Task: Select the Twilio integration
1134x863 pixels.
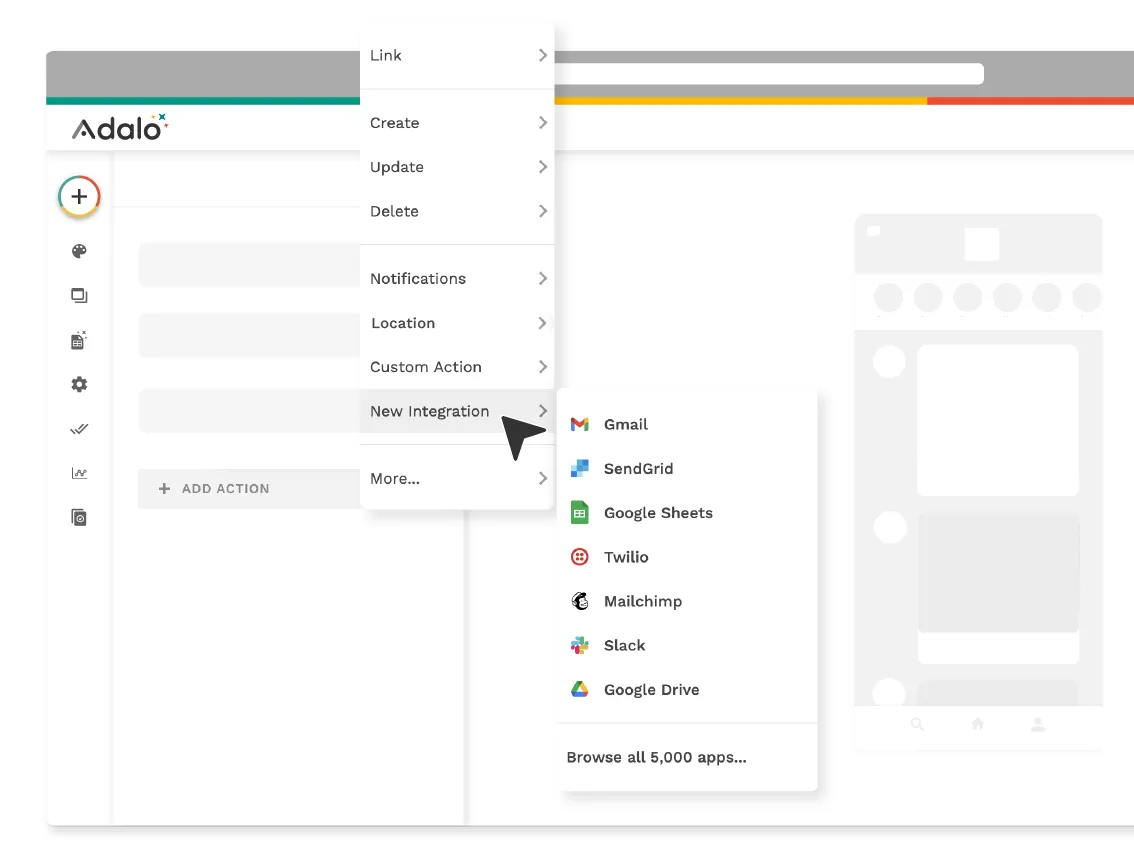Action: [x=626, y=558]
